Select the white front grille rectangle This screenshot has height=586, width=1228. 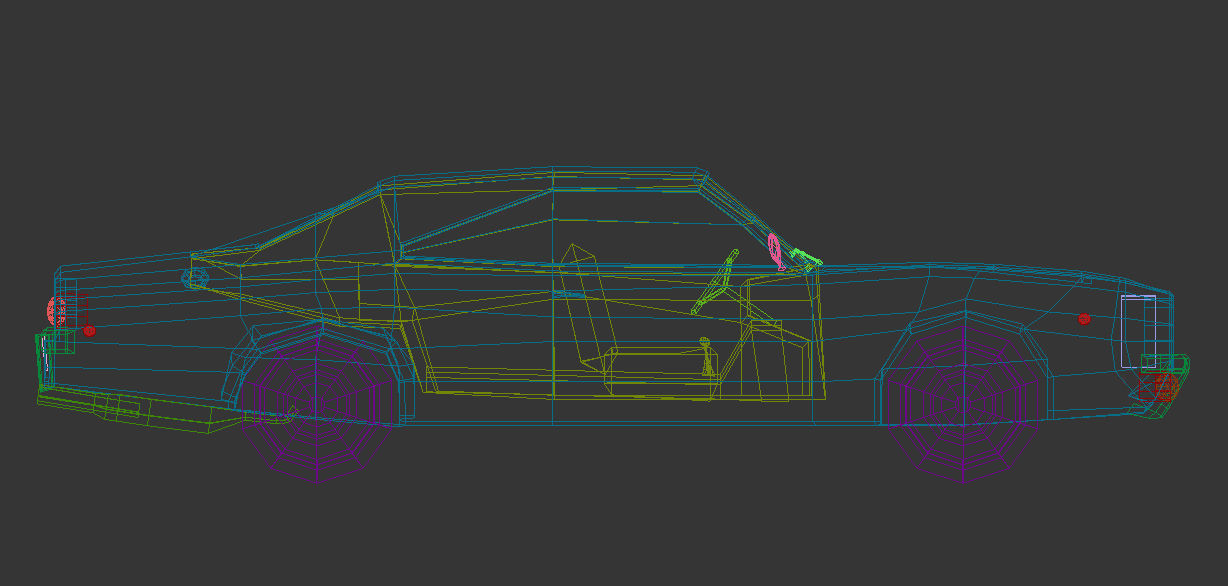coord(1138,331)
